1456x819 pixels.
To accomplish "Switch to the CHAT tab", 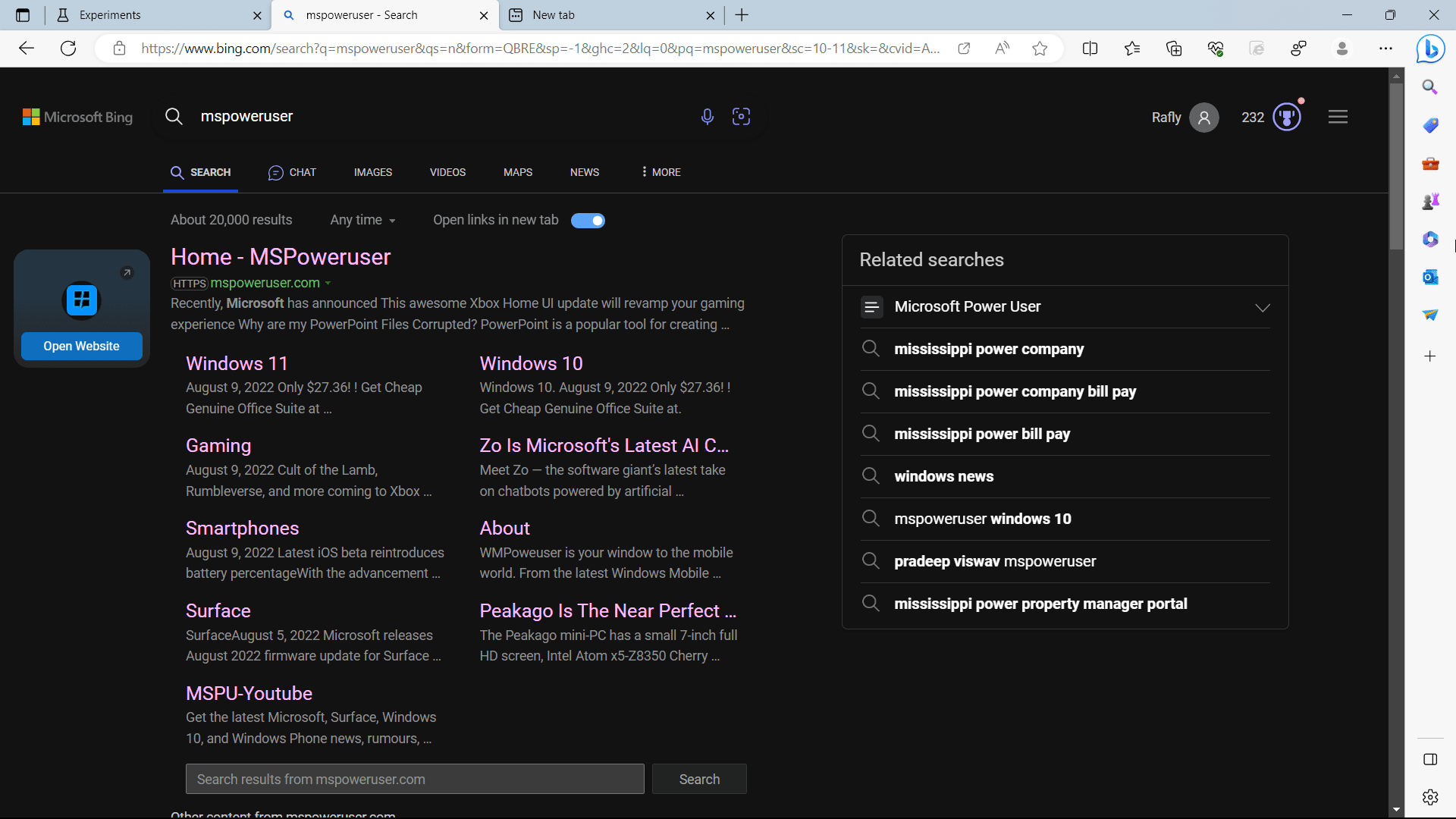I will pyautogui.click(x=292, y=172).
